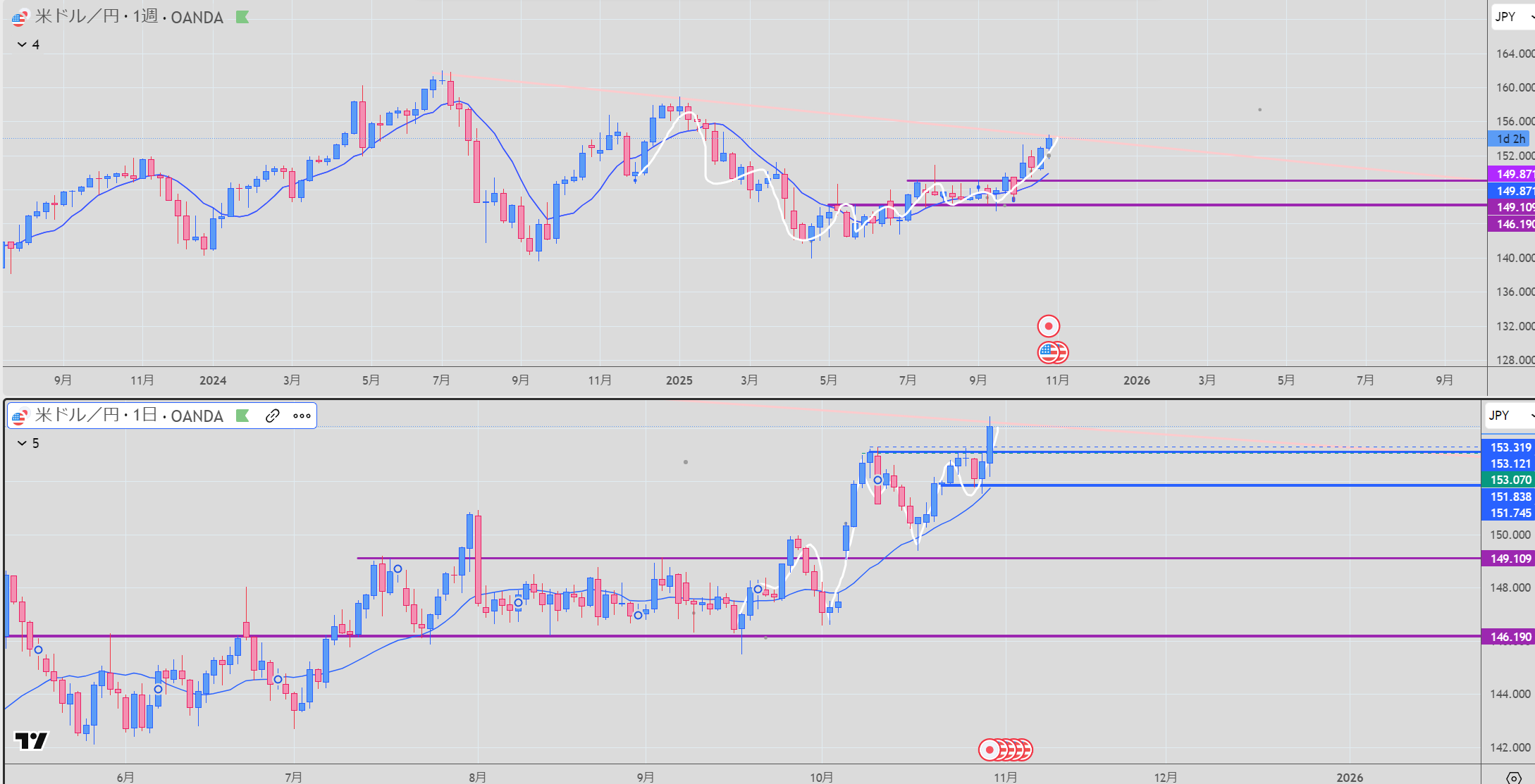The height and width of the screenshot is (784, 1535).
Task: Click the Japan flag event marker on weekly chart
Action: [1049, 326]
